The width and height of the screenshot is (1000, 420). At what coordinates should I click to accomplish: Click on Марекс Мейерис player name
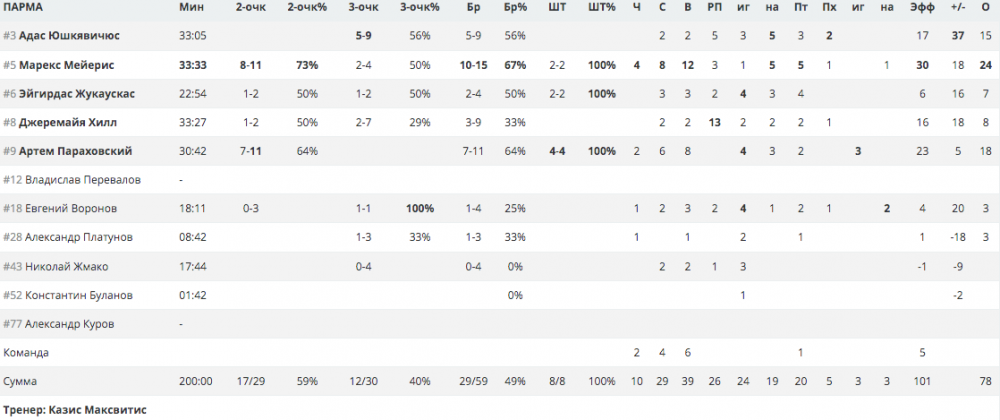(x=66, y=65)
